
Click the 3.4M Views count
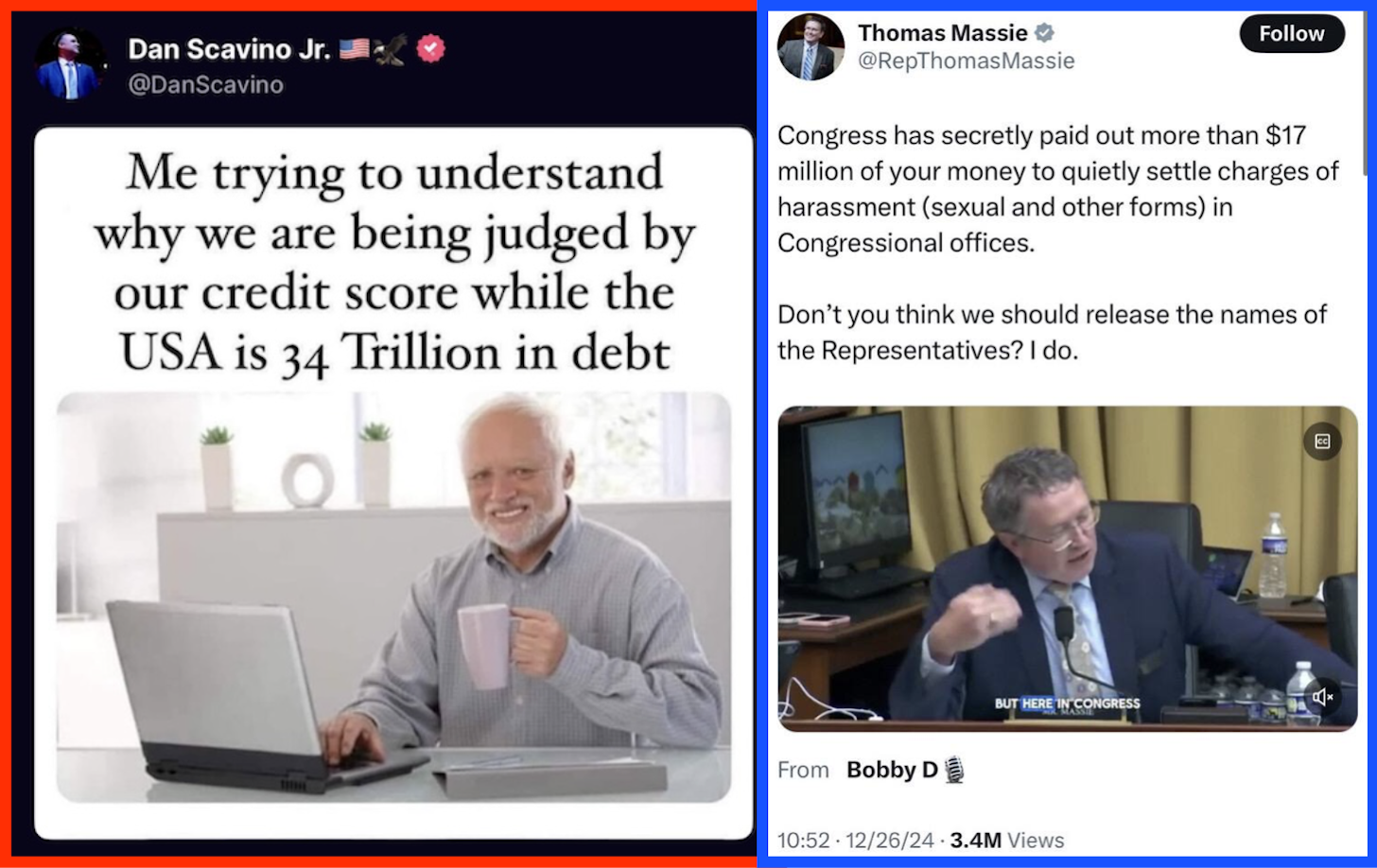point(1006,841)
